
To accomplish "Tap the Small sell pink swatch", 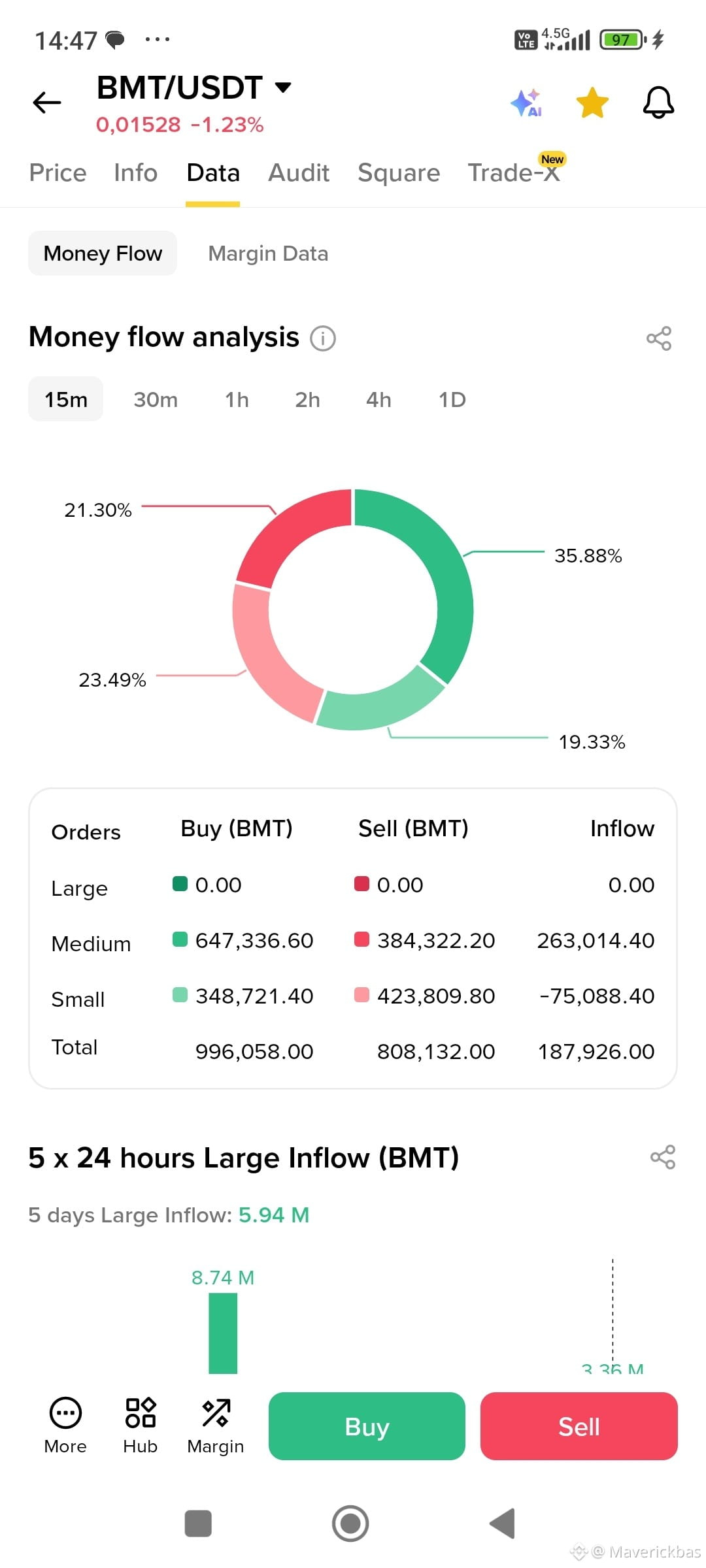I will 361,995.
